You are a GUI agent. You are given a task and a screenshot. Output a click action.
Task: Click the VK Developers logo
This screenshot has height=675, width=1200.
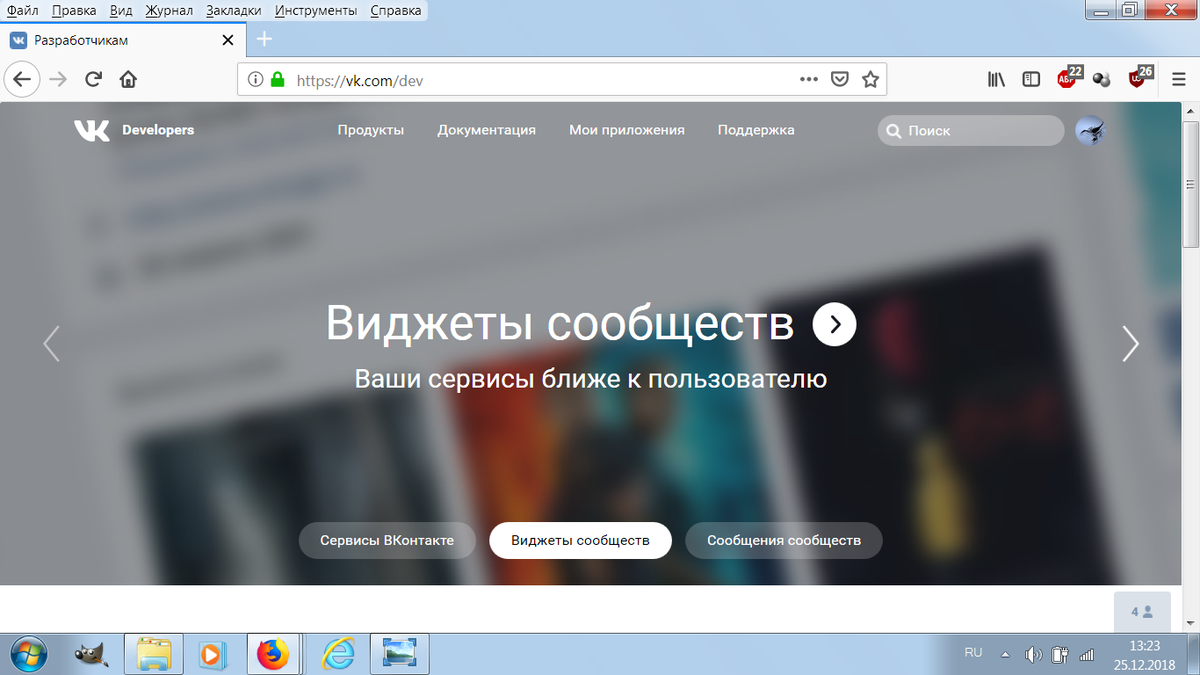(134, 130)
